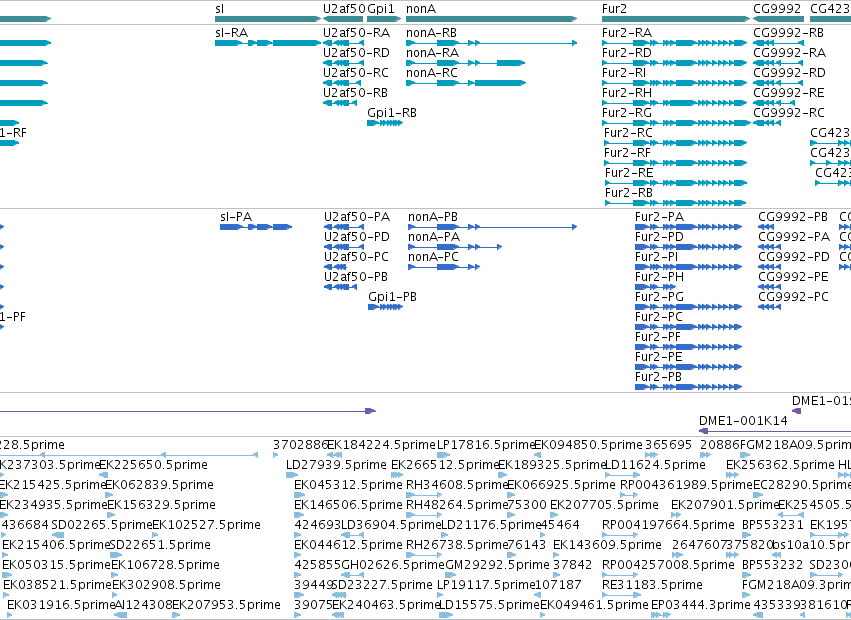Select protein label U2af50-PC

pyautogui.click(x=357, y=257)
